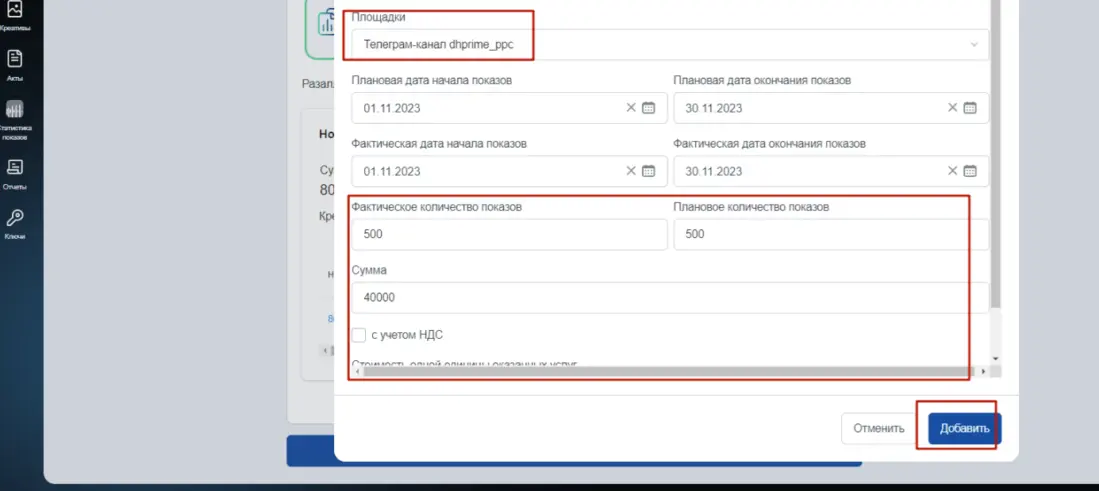Click the actual end date input
This screenshot has height=491, width=1099.
pos(831,171)
